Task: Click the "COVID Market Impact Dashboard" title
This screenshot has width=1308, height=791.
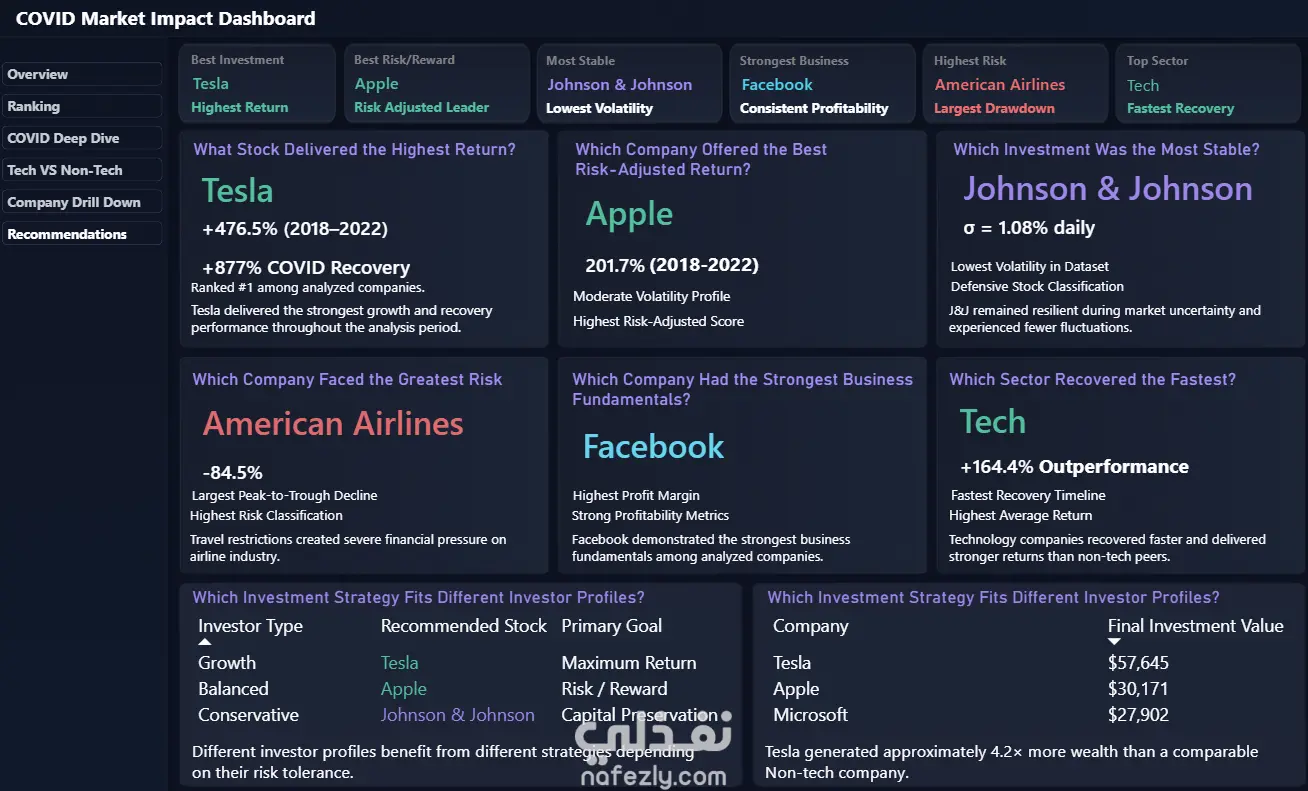Action: pyautogui.click(x=165, y=18)
